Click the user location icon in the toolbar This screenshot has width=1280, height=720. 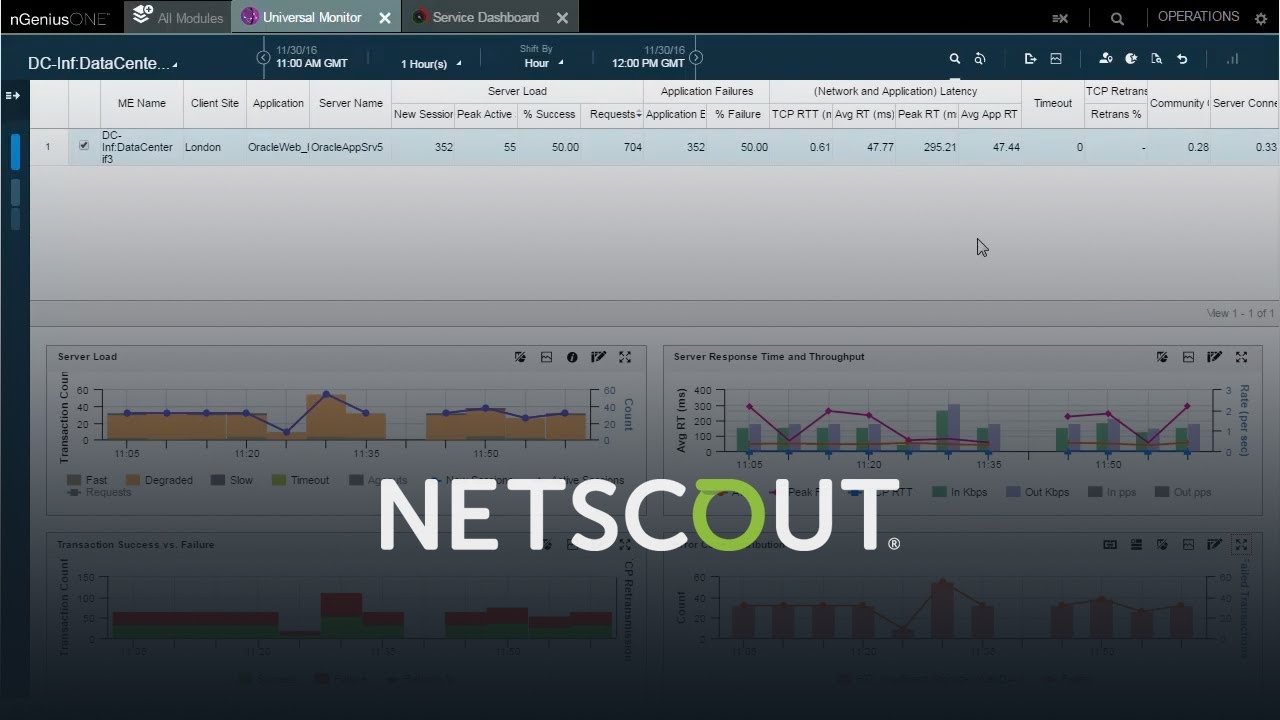click(x=1105, y=59)
